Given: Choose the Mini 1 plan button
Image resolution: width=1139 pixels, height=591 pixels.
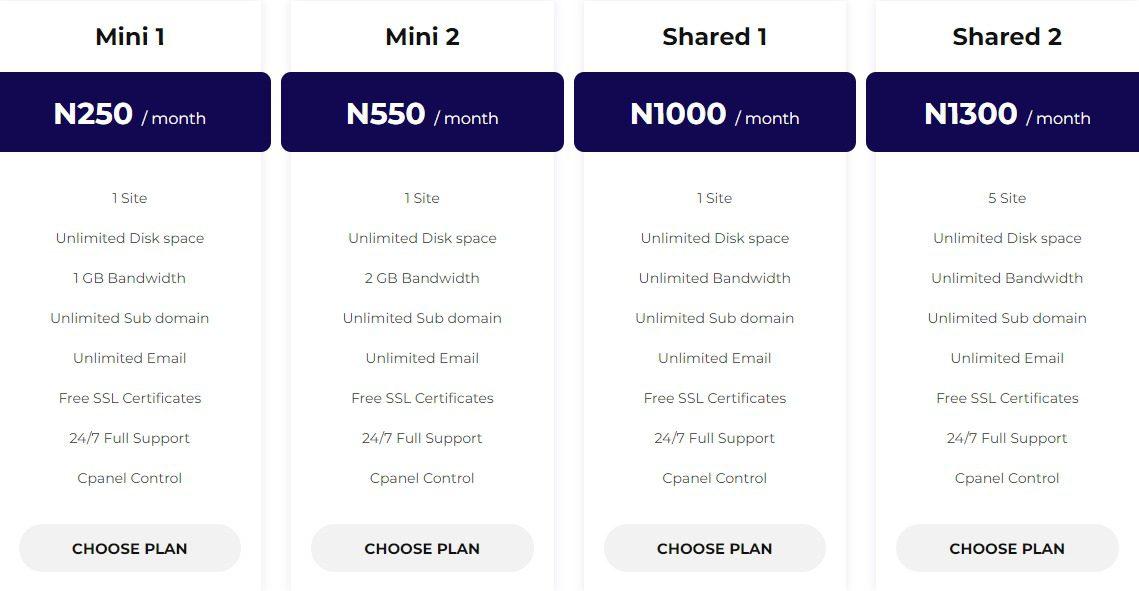Looking at the screenshot, I should 129,548.
